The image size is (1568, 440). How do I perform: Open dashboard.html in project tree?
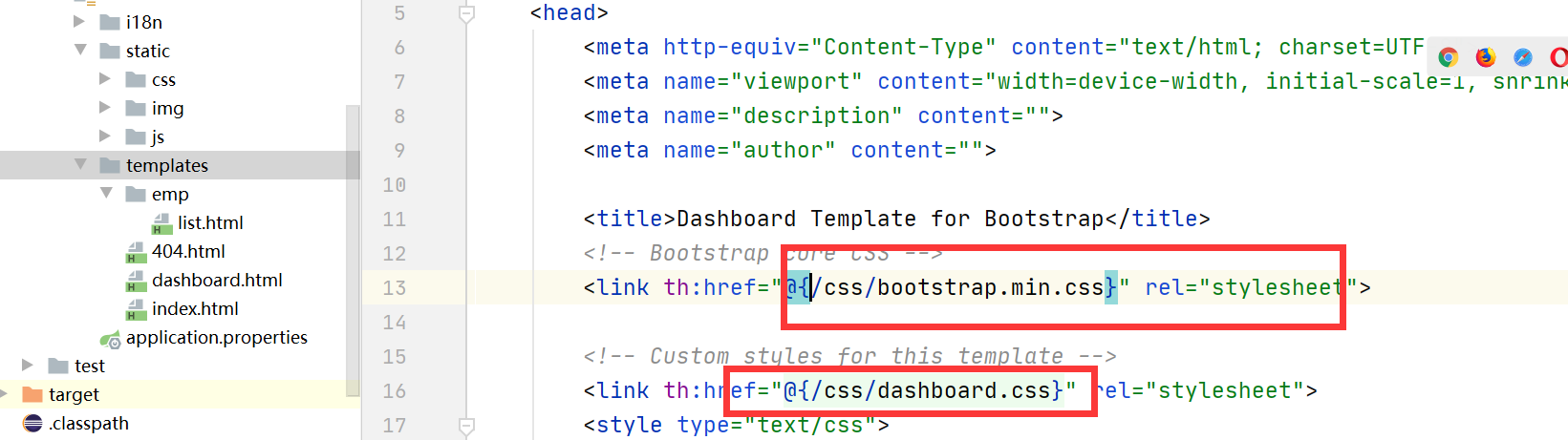click(x=217, y=280)
